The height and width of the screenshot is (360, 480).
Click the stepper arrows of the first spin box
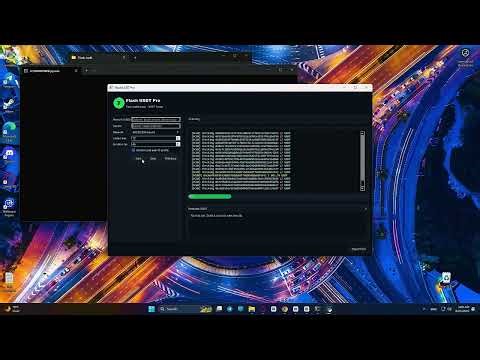click(x=178, y=138)
